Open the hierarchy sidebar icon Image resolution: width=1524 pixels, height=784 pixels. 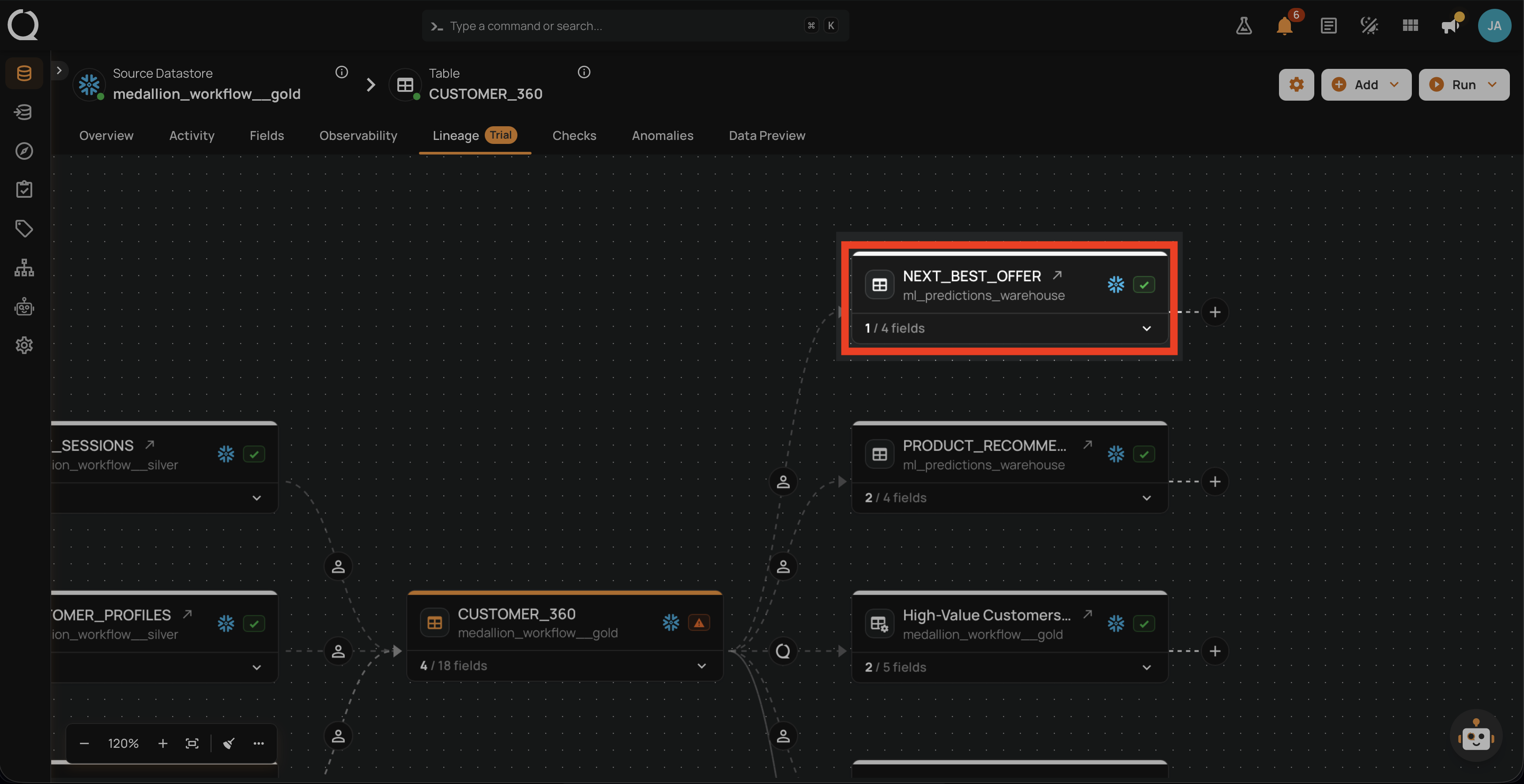[x=24, y=268]
